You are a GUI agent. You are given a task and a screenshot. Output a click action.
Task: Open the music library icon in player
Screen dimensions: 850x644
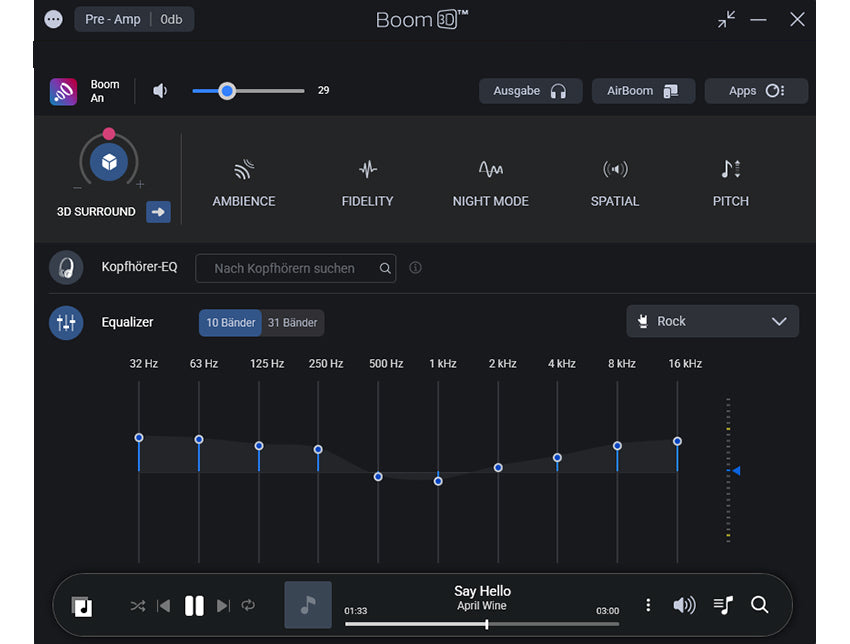pos(82,606)
